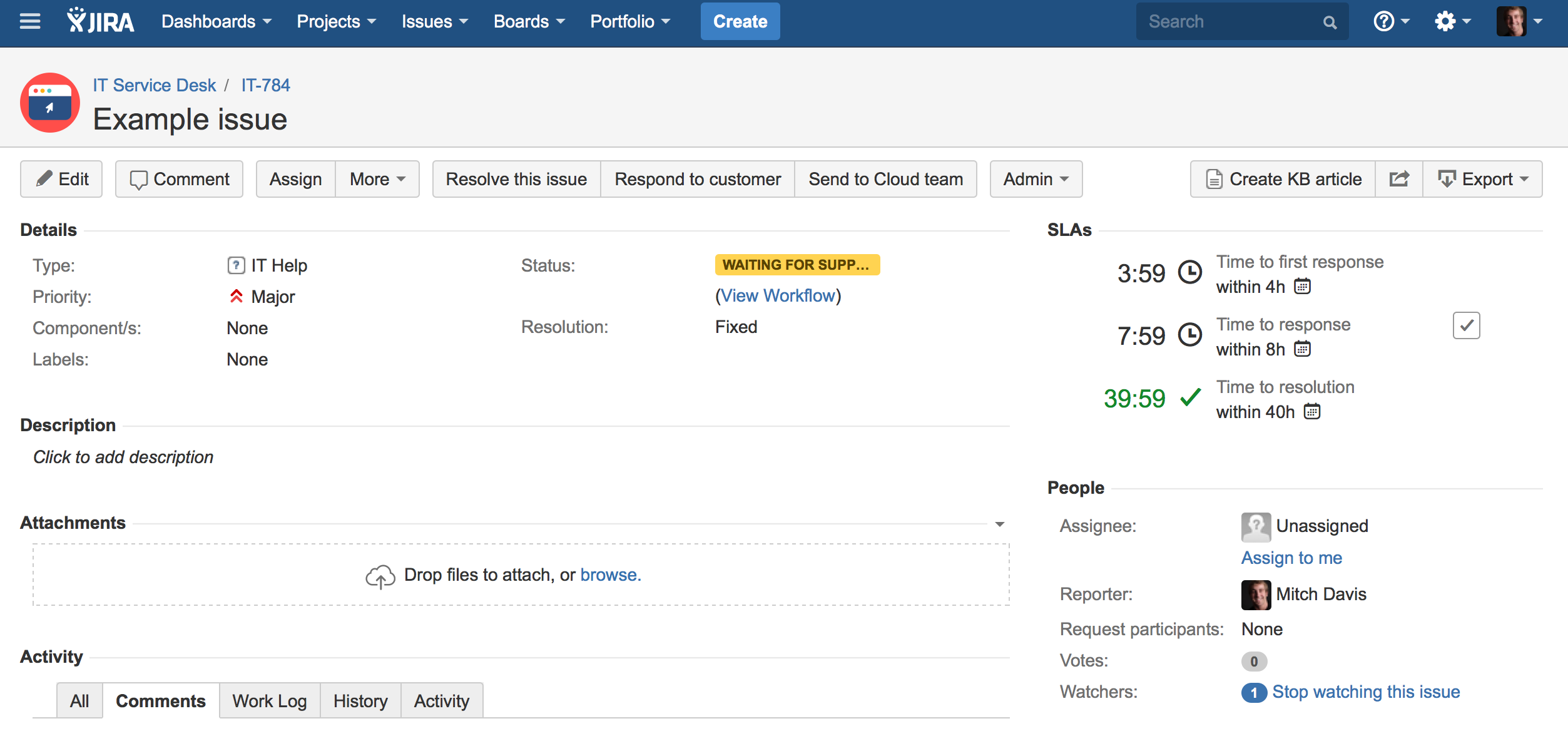Switch to the History tab

point(360,701)
